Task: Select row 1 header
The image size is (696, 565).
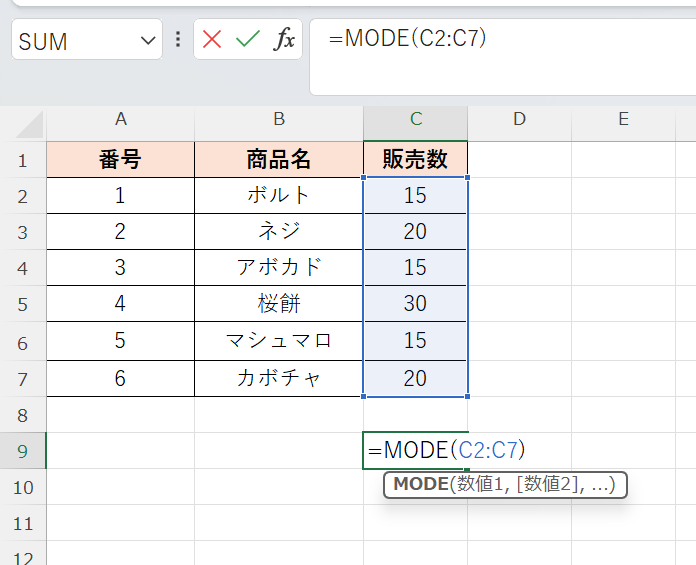Action: [x=23, y=160]
